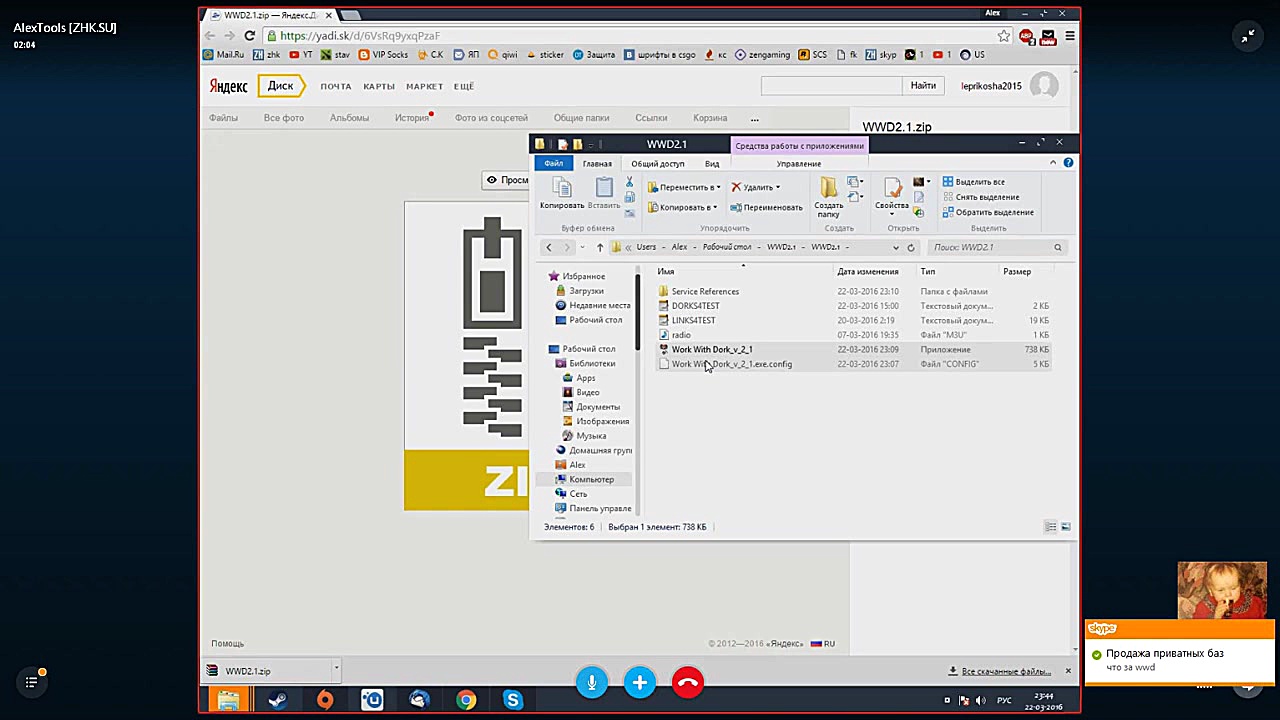Click the Найти search button on Yandex

click(921, 86)
